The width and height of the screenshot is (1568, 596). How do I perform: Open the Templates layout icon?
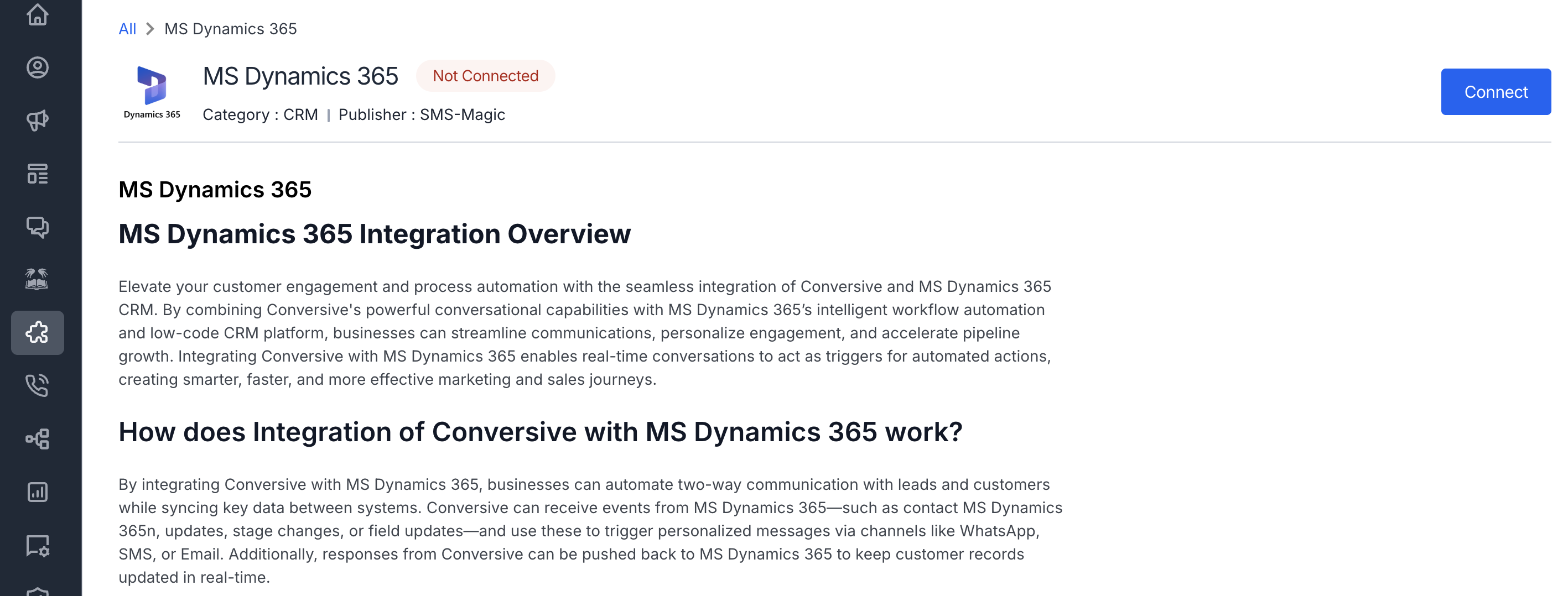(37, 174)
